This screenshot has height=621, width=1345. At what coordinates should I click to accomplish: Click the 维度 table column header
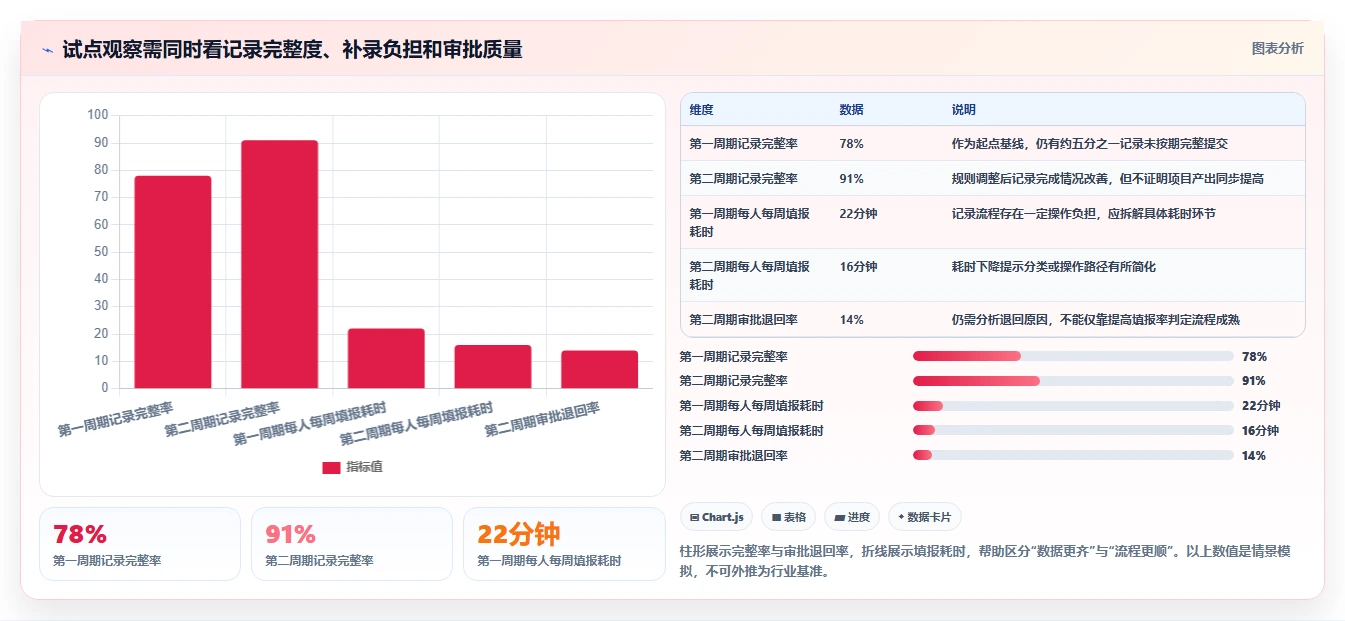[701, 109]
